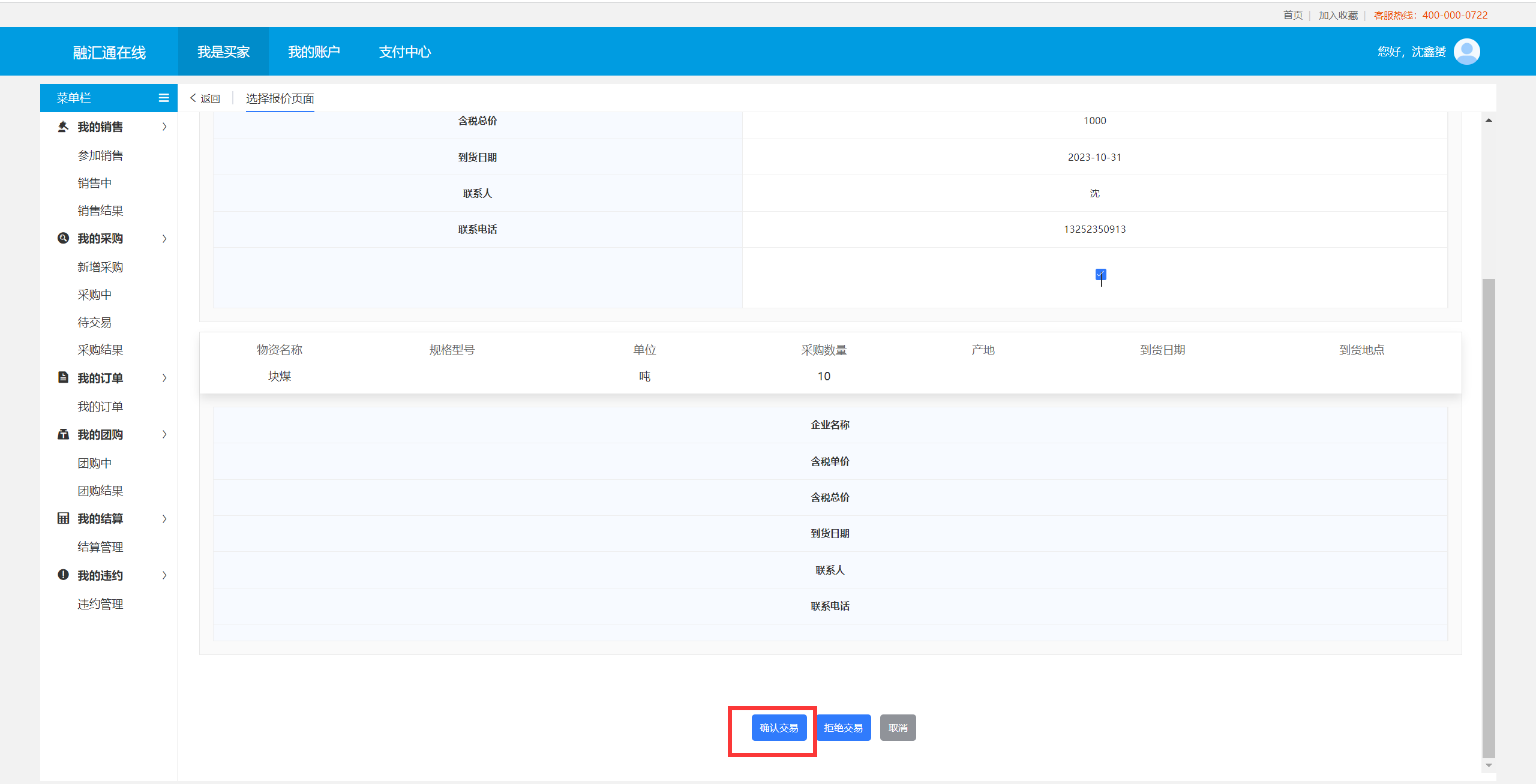Collapse the 我的结算 section chevron
The height and width of the screenshot is (784, 1536).
164,519
